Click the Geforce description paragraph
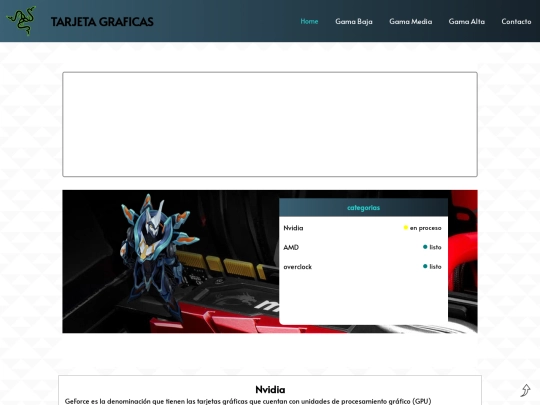The height and width of the screenshot is (405, 540). (248, 401)
